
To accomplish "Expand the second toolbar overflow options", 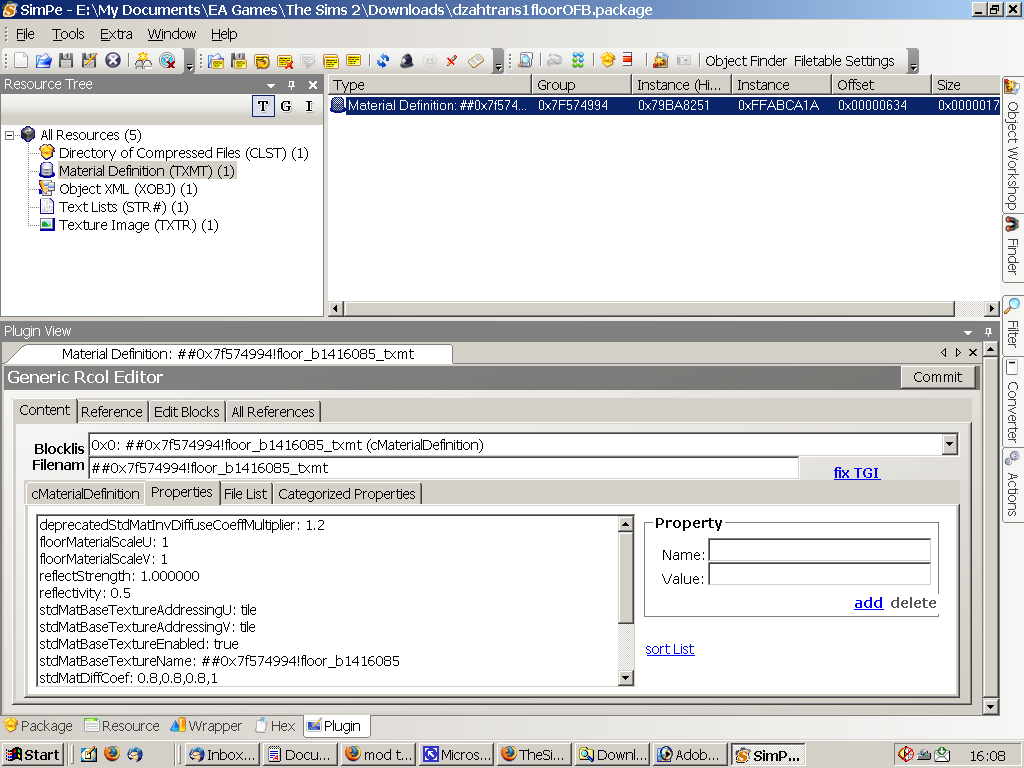I will tap(498, 61).
